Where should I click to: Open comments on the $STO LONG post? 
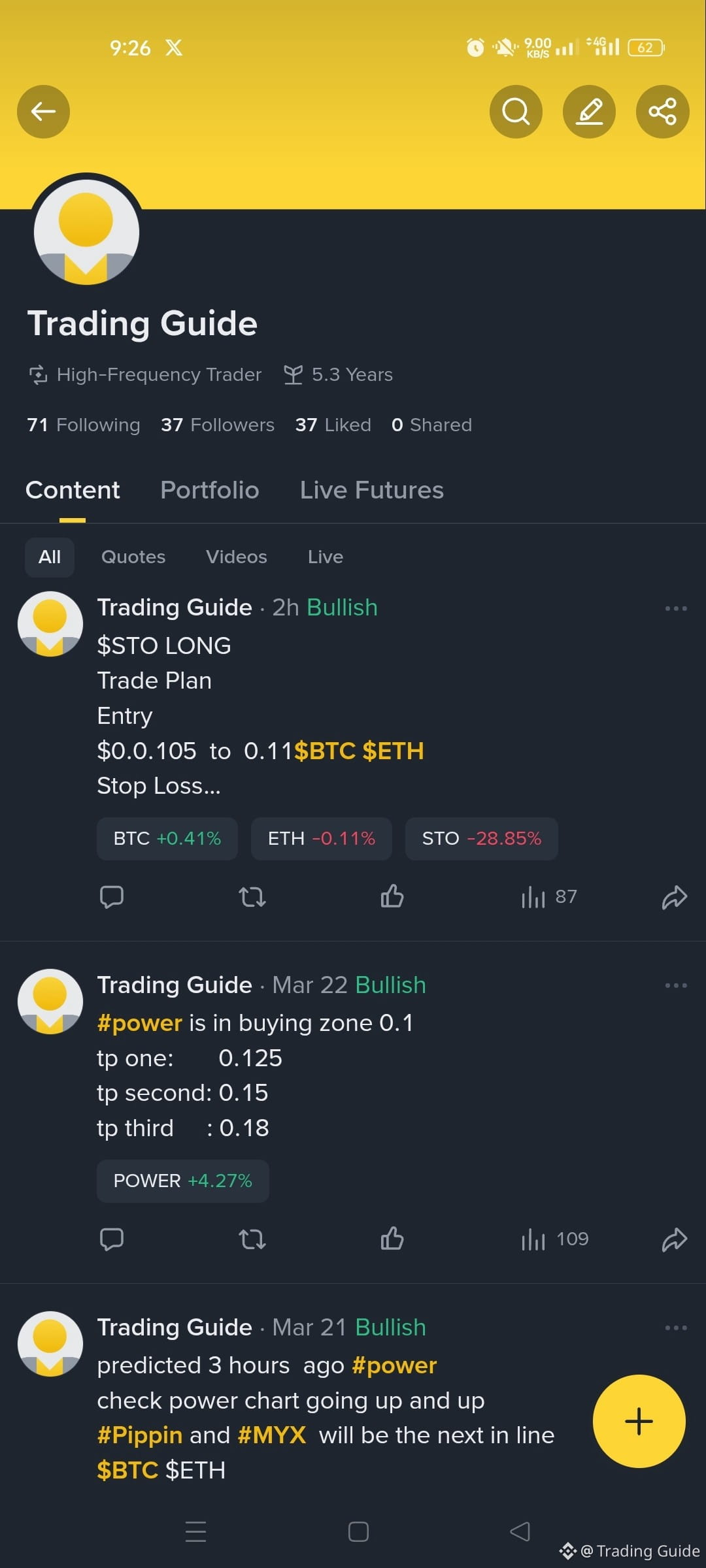point(112,897)
